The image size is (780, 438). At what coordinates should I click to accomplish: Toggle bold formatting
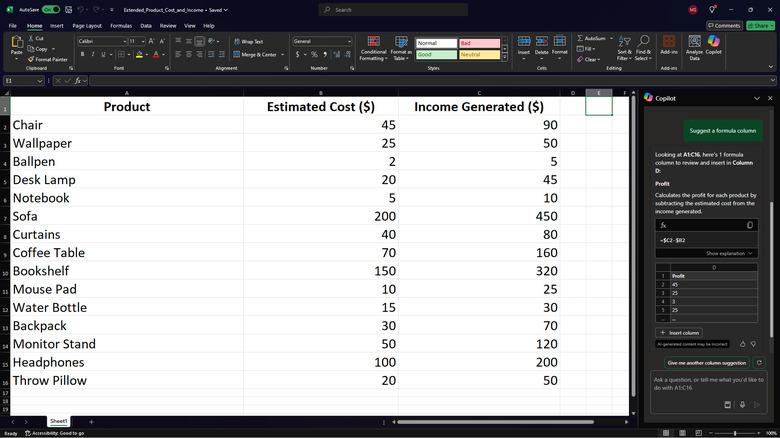click(82, 54)
